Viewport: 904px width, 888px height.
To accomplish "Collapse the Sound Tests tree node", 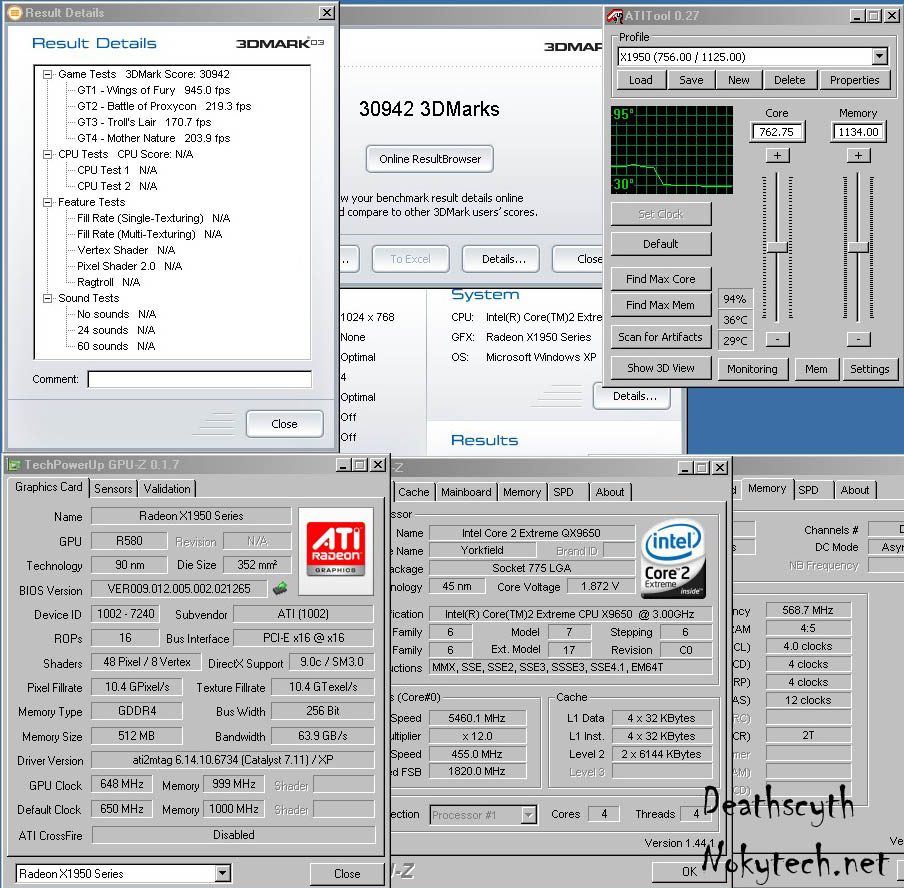I will point(47,298).
